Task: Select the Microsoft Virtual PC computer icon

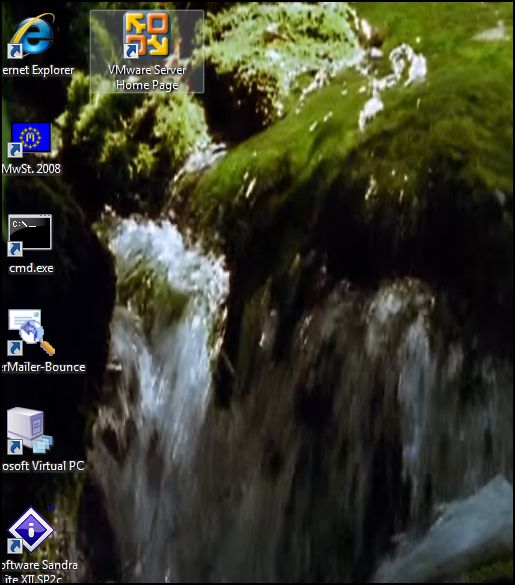Action: [x=31, y=431]
